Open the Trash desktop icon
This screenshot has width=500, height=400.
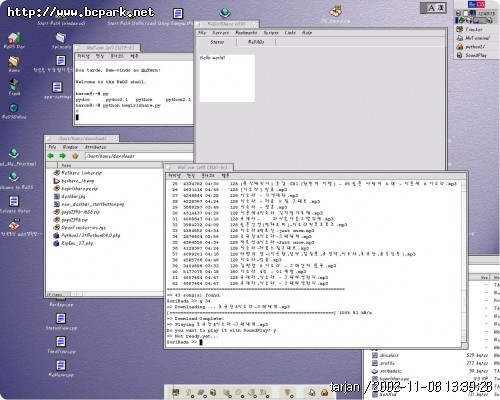point(14,87)
